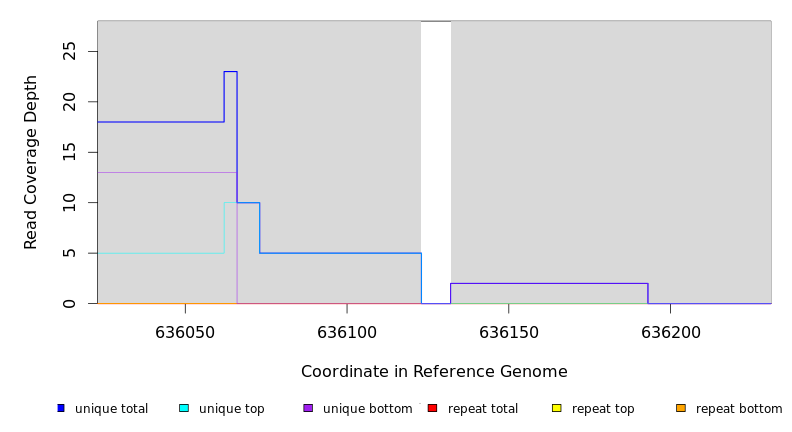Click the blue unique total legend swatch

click(x=61, y=408)
